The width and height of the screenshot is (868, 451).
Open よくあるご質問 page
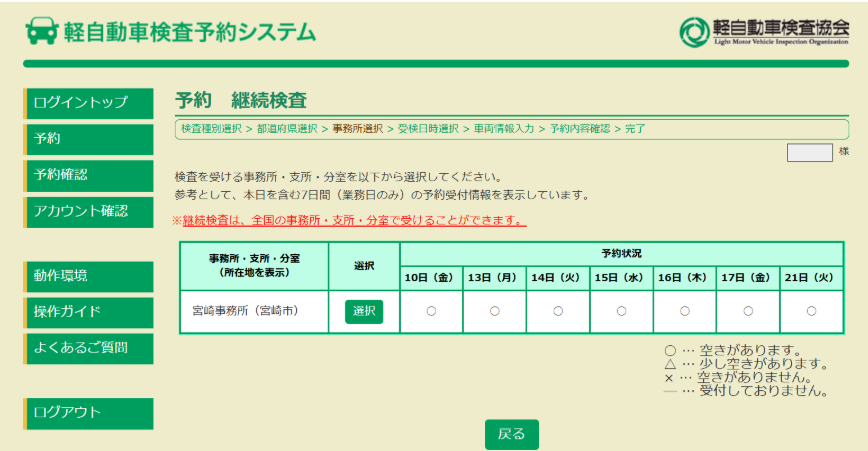pyautogui.click(x=89, y=349)
